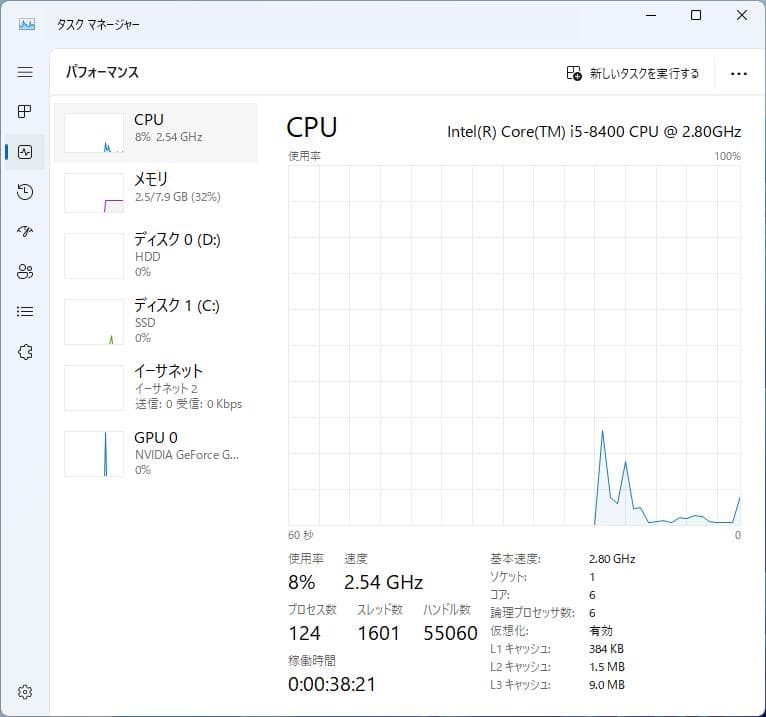Run a new task with 新しいタスクを実行する
Viewport: 766px width, 717px height.
(x=633, y=73)
